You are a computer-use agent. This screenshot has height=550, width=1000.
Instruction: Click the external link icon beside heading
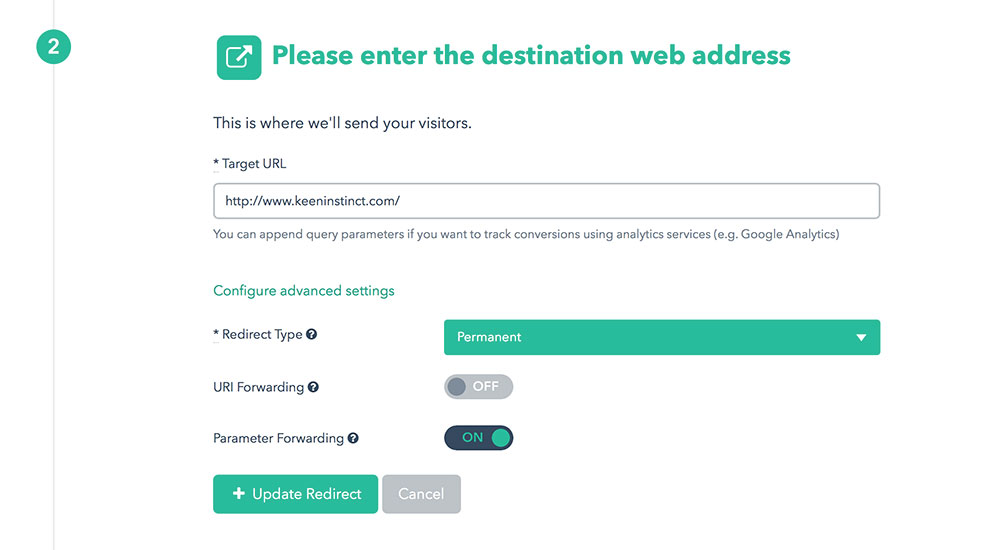coord(239,57)
